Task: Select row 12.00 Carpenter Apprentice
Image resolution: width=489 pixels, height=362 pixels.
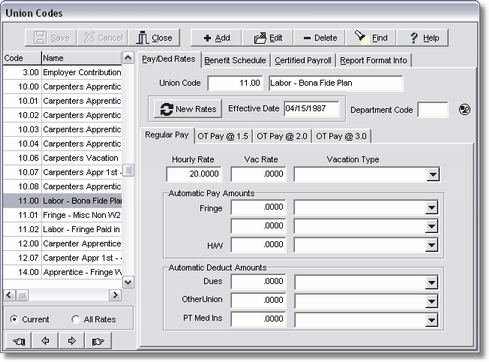Action: pyautogui.click(x=62, y=244)
